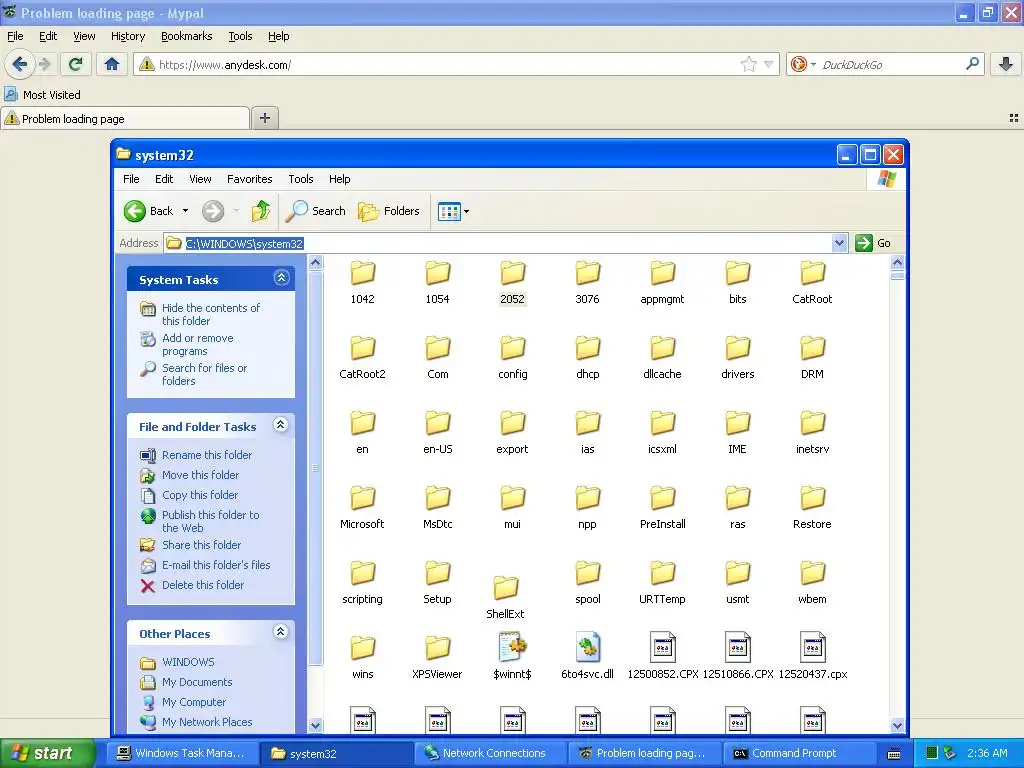Toggle the Folders pane in Explorer
This screenshot has width=1024, height=768.
coord(389,211)
